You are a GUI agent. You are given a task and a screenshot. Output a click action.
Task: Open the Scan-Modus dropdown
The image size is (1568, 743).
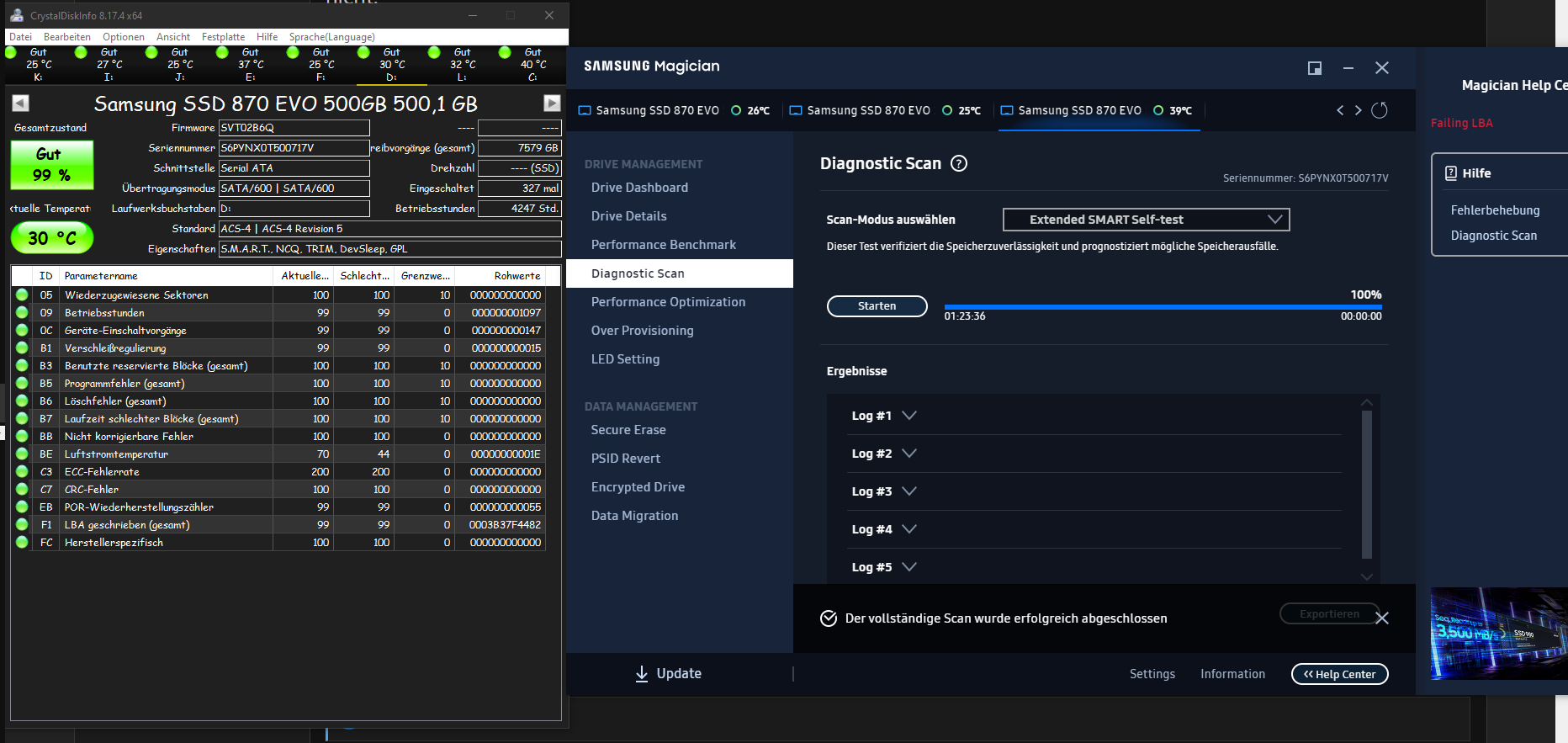coord(1146,220)
